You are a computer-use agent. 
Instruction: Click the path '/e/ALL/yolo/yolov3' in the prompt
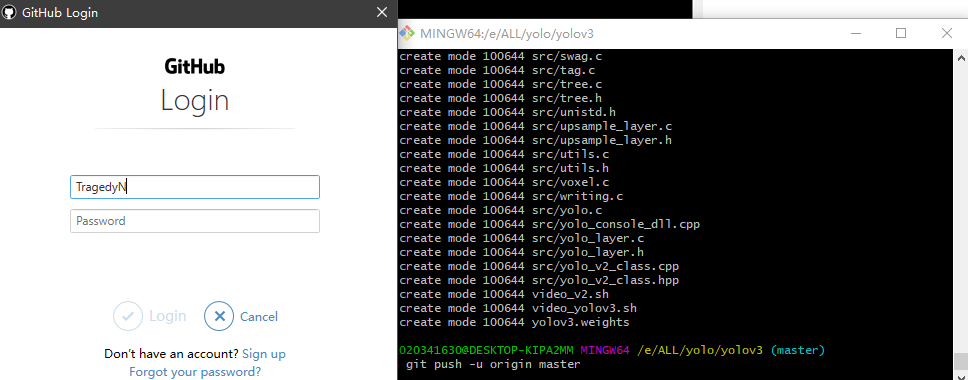700,350
